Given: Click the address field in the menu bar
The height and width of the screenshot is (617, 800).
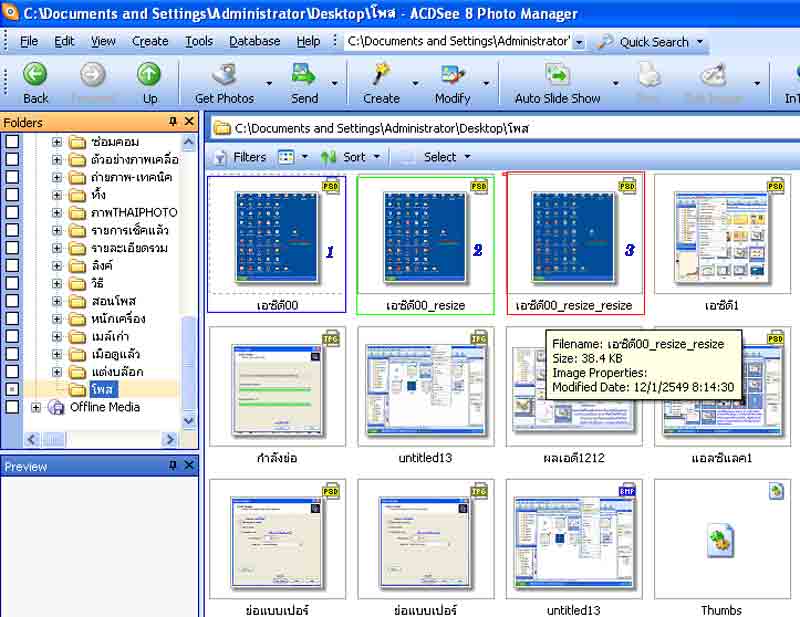Looking at the screenshot, I should pyautogui.click(x=459, y=41).
